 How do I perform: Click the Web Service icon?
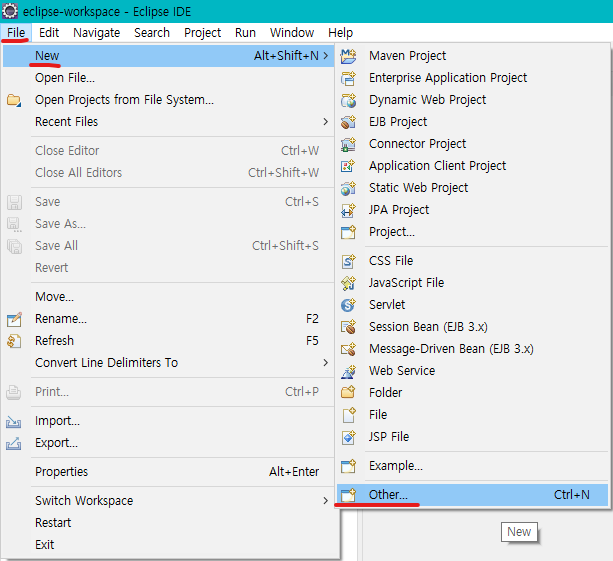tap(348, 371)
